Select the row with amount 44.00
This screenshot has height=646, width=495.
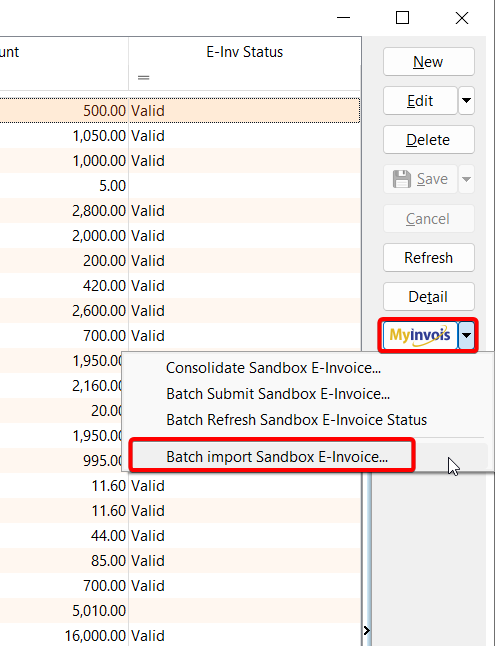click(x=180, y=536)
